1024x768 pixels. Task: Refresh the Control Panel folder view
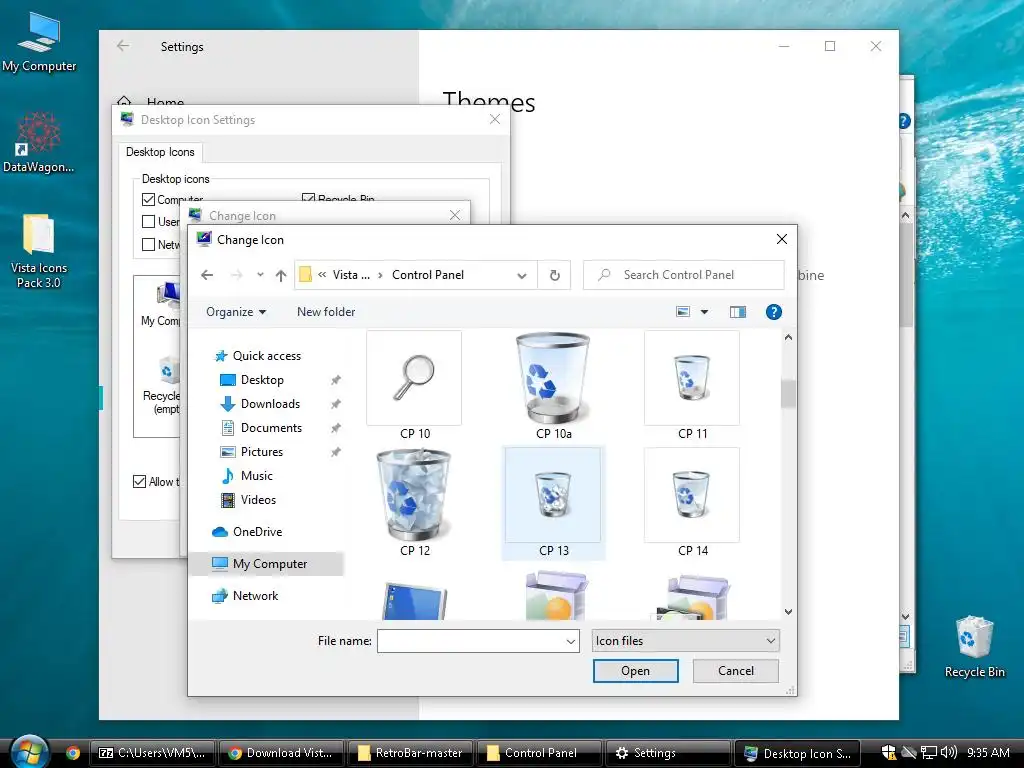click(554, 275)
